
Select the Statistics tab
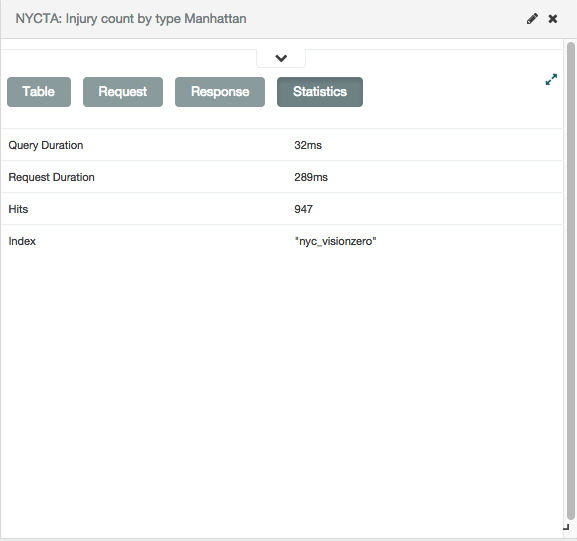click(x=320, y=92)
